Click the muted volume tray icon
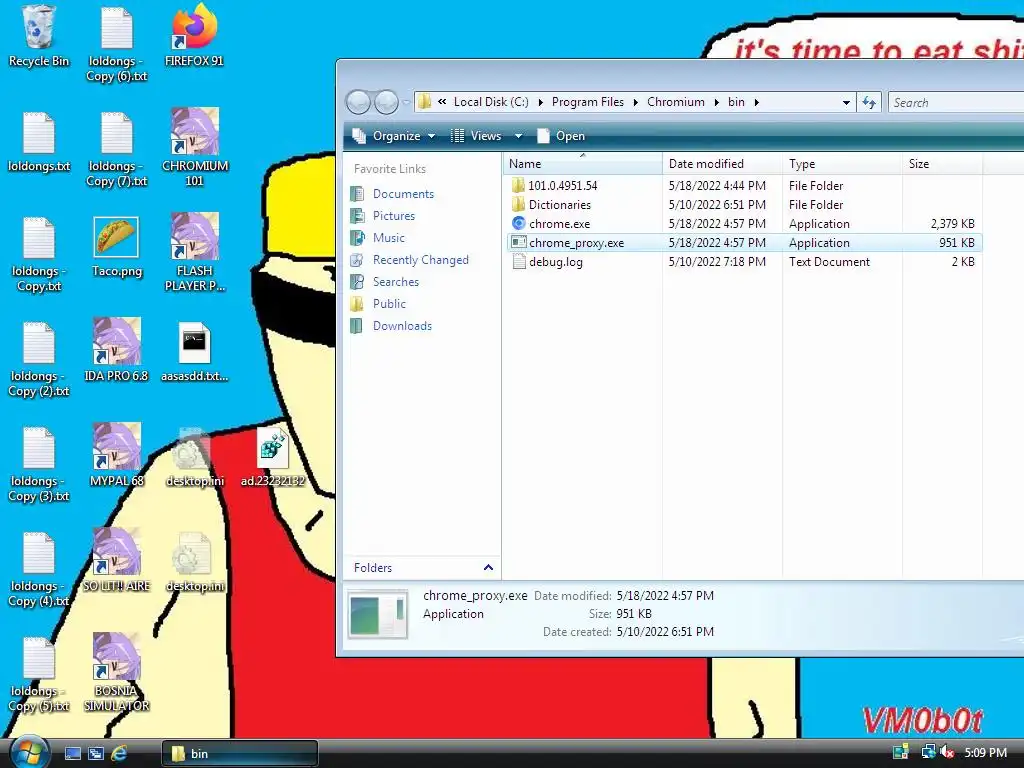1024x768 pixels. (947, 753)
